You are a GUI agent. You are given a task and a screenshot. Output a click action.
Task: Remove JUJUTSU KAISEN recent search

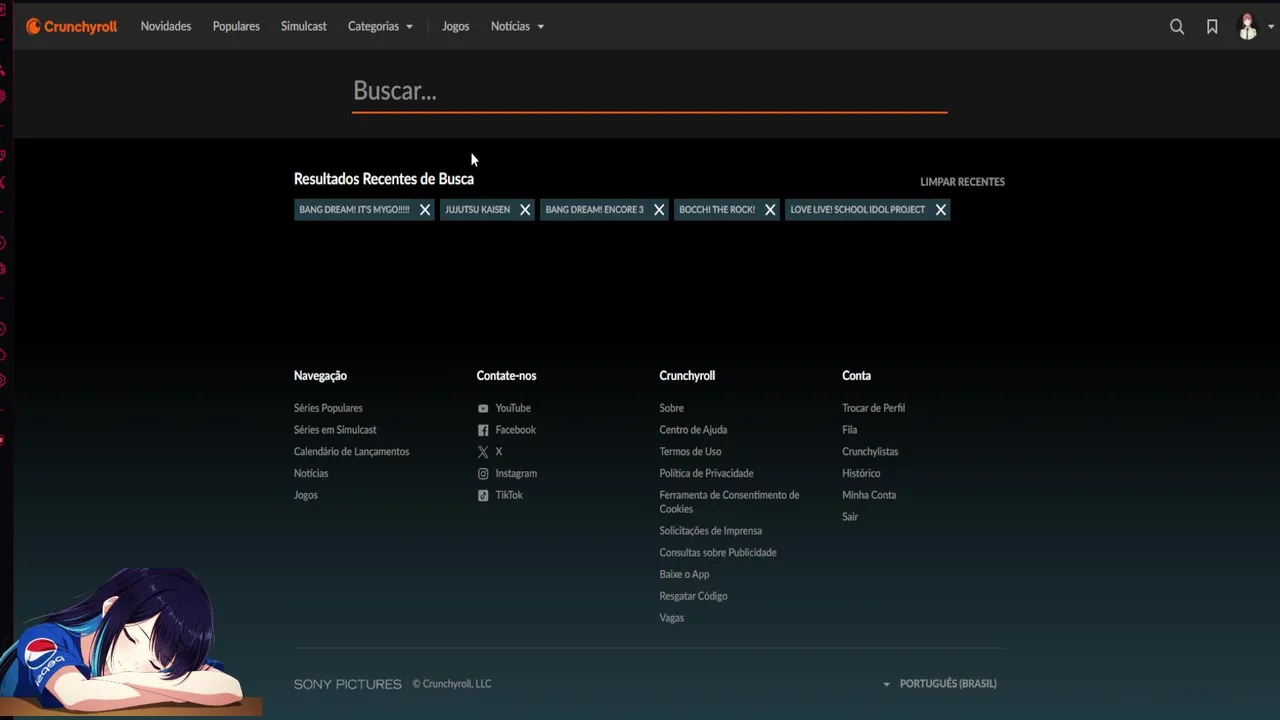pyautogui.click(x=525, y=210)
